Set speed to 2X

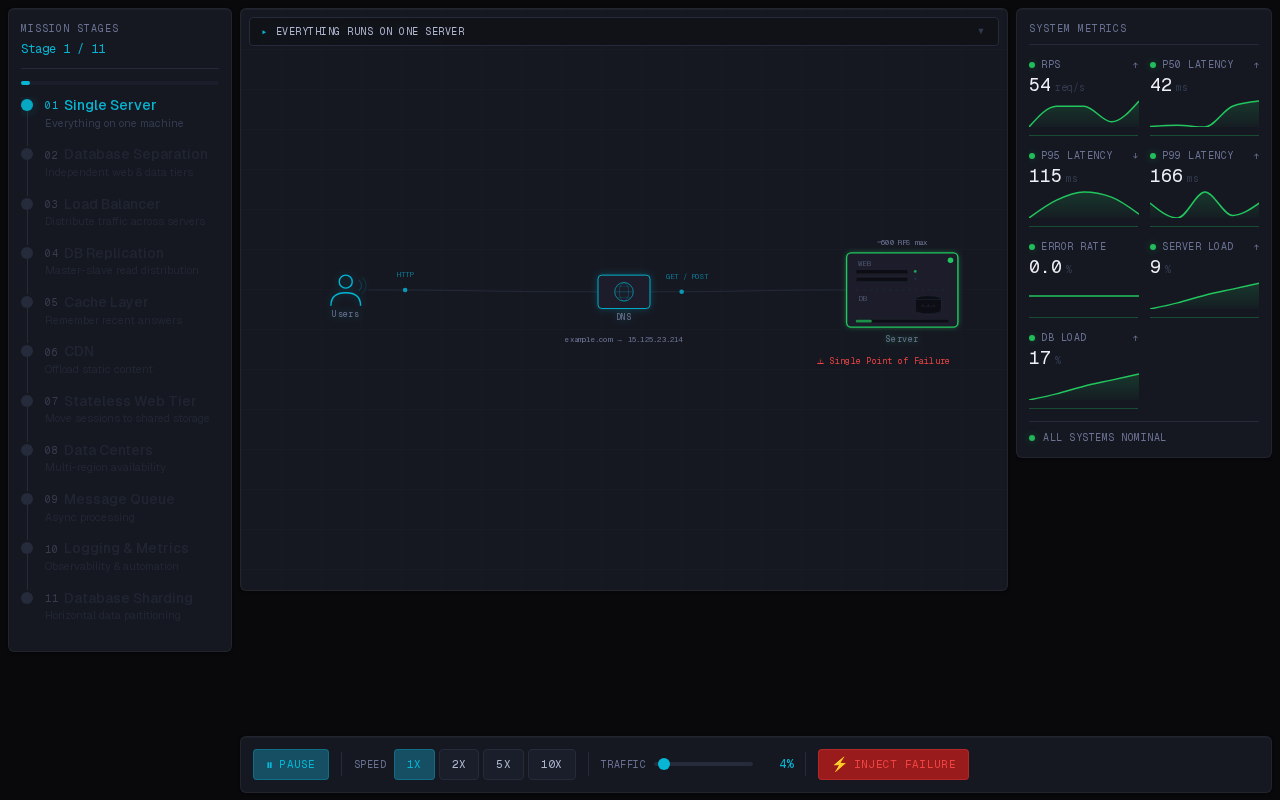pyautogui.click(x=459, y=765)
